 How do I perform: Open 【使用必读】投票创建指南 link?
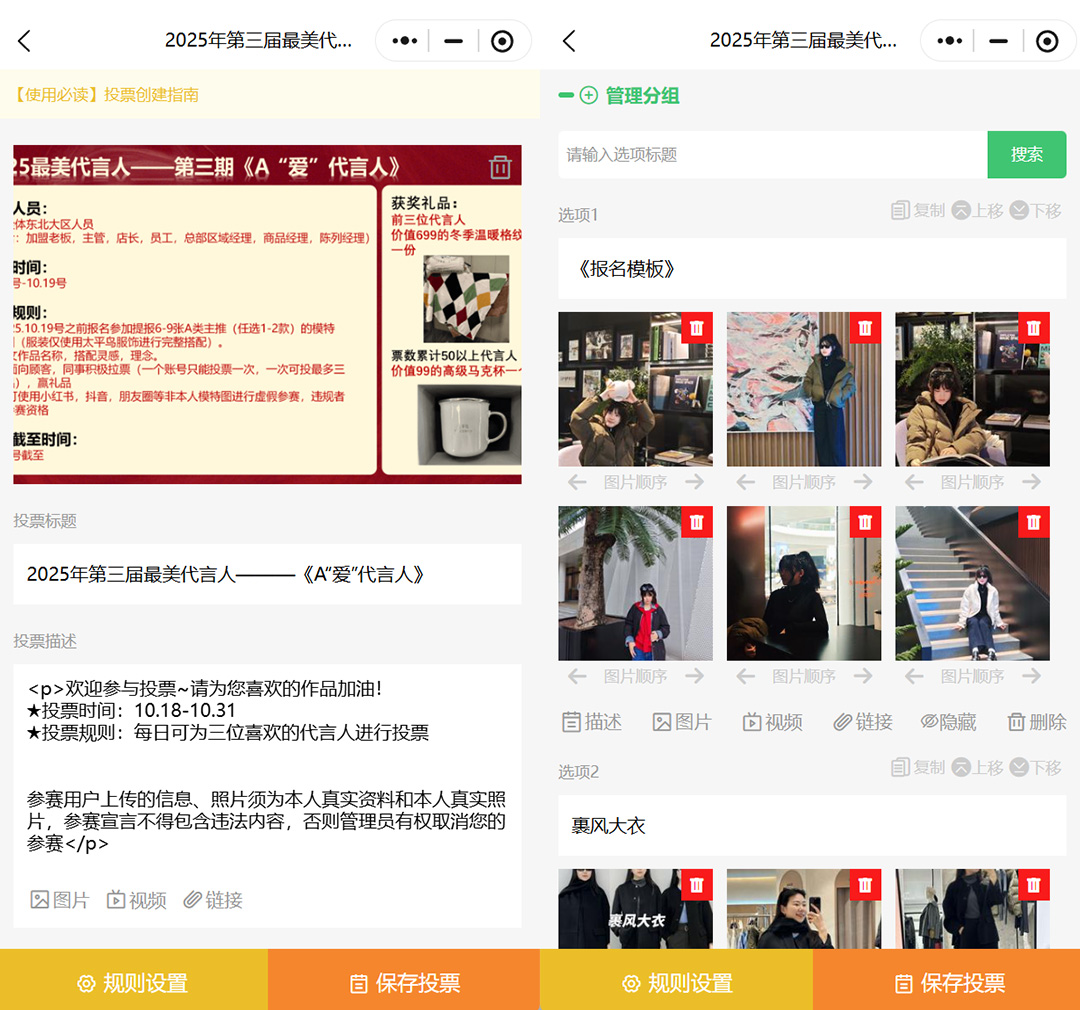(x=106, y=95)
